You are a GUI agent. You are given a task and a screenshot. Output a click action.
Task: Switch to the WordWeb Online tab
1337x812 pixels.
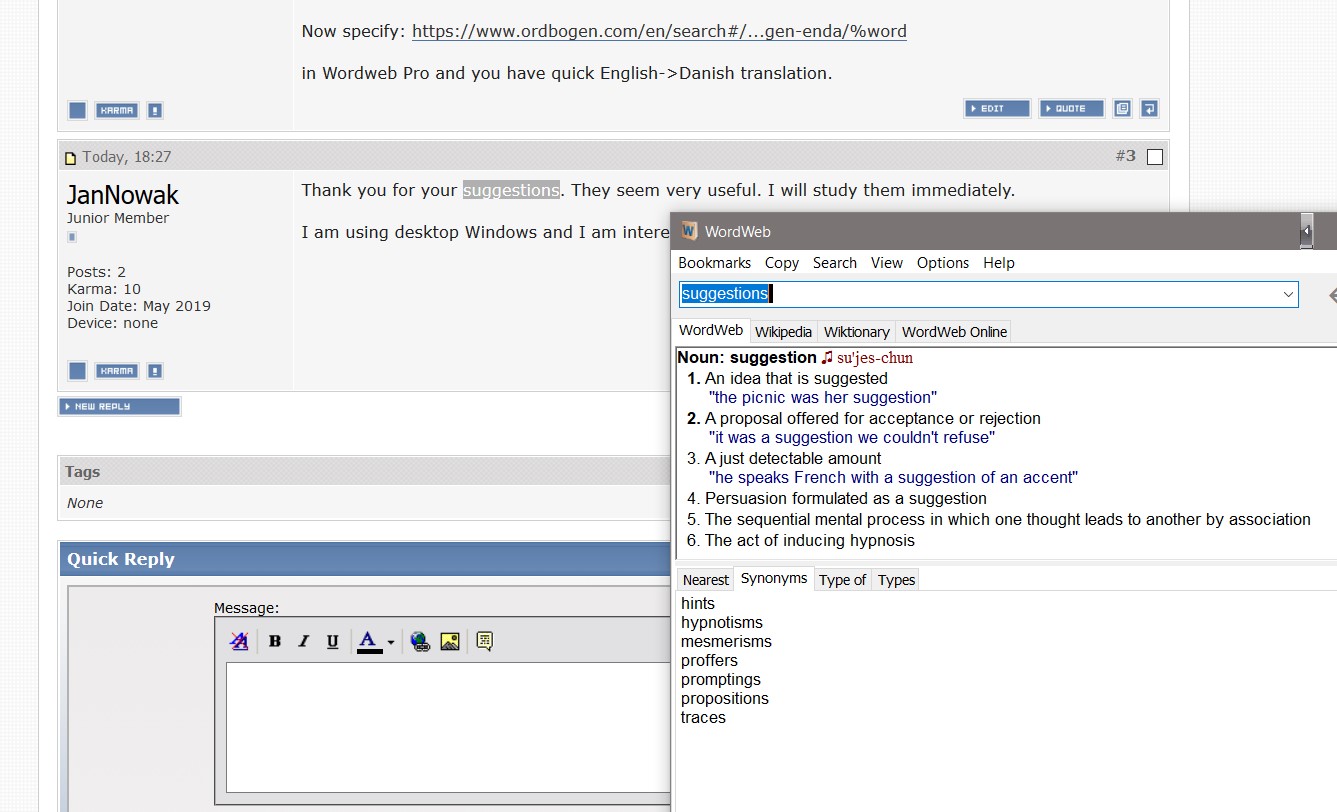[954, 332]
